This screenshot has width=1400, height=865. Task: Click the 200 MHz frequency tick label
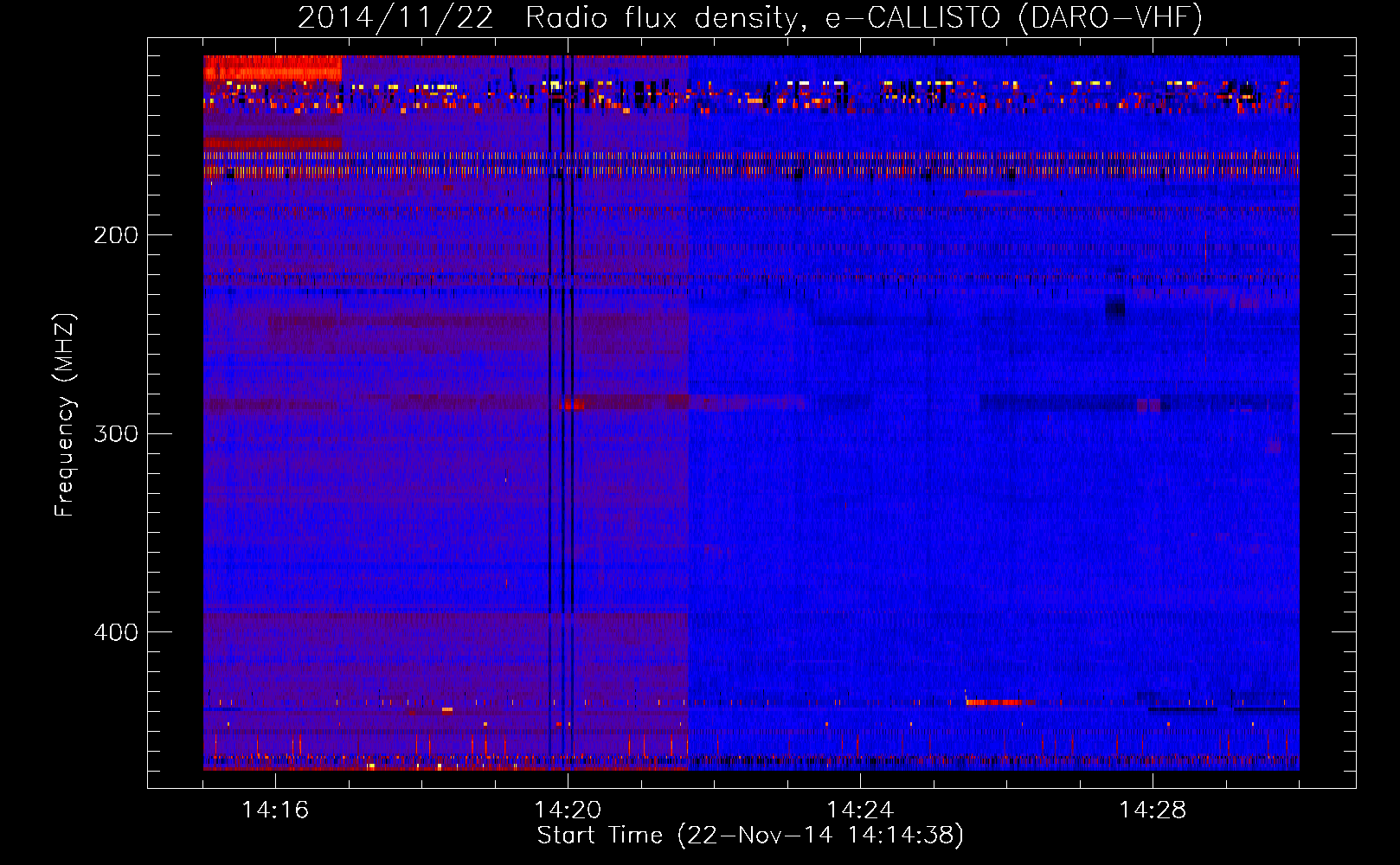coord(116,235)
